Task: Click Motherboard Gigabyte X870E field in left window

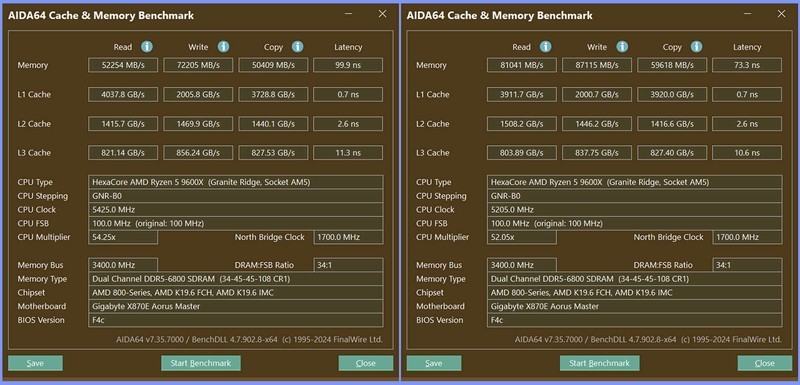Action: click(x=236, y=306)
